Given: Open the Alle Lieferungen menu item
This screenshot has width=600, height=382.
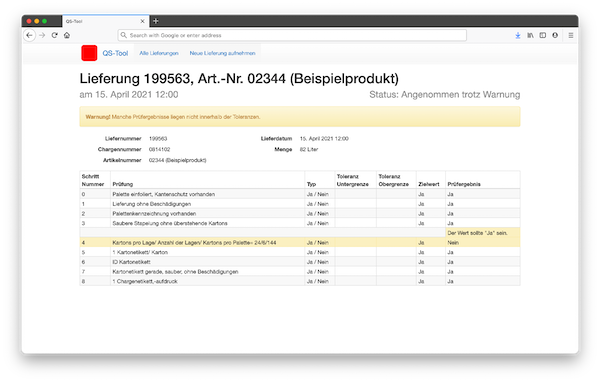Looking at the screenshot, I should [159, 53].
